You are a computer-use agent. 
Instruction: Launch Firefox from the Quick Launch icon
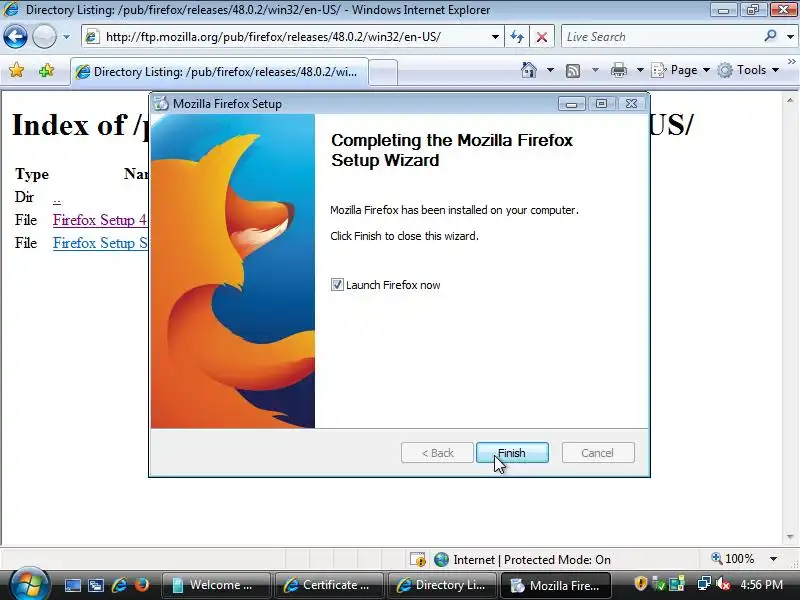pos(142,585)
